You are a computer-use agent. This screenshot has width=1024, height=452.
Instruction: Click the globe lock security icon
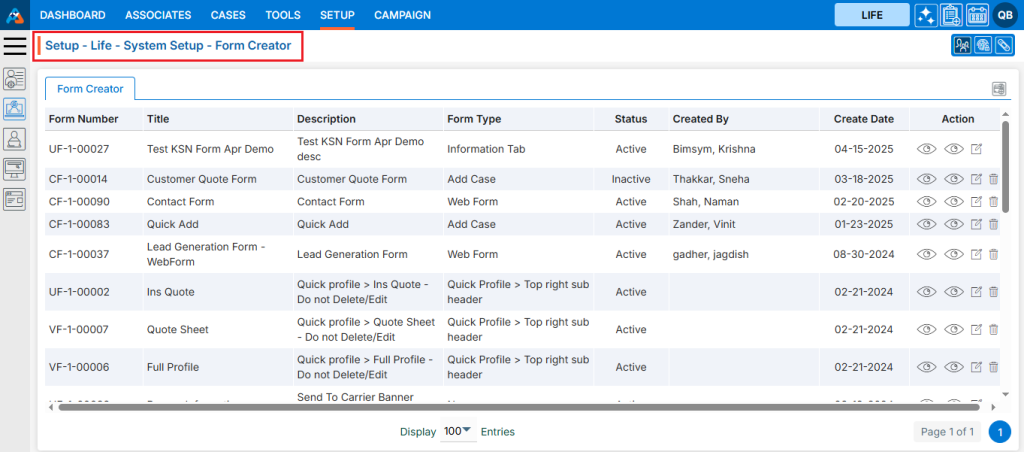tap(983, 45)
